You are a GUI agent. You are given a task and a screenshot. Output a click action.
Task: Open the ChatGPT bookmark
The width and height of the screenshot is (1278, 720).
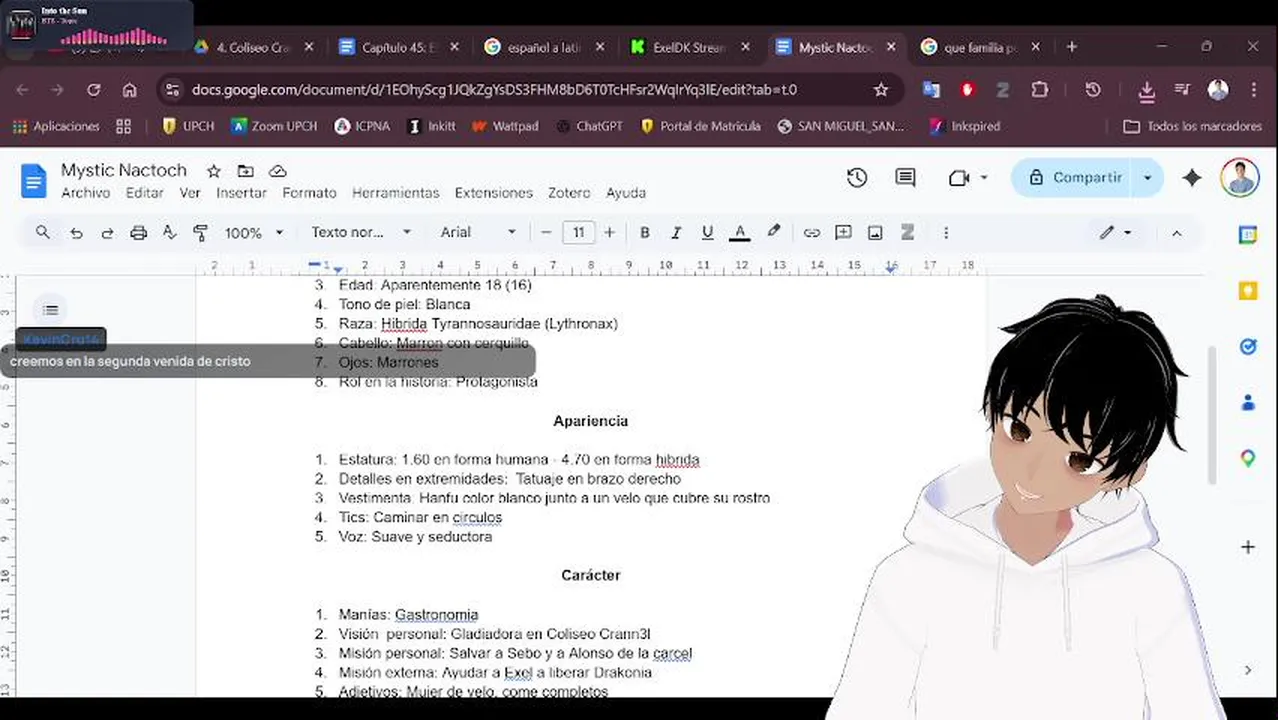coord(589,126)
